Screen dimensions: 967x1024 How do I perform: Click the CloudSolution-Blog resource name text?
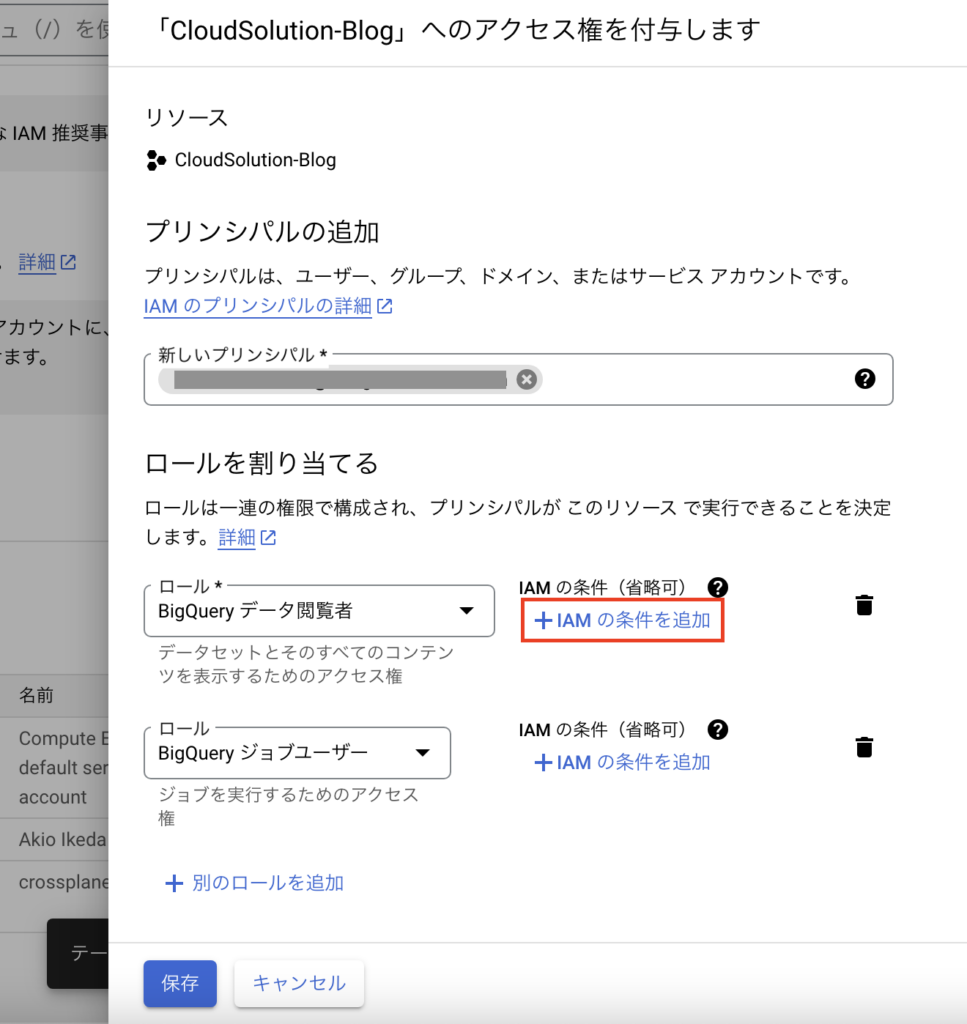click(x=255, y=160)
